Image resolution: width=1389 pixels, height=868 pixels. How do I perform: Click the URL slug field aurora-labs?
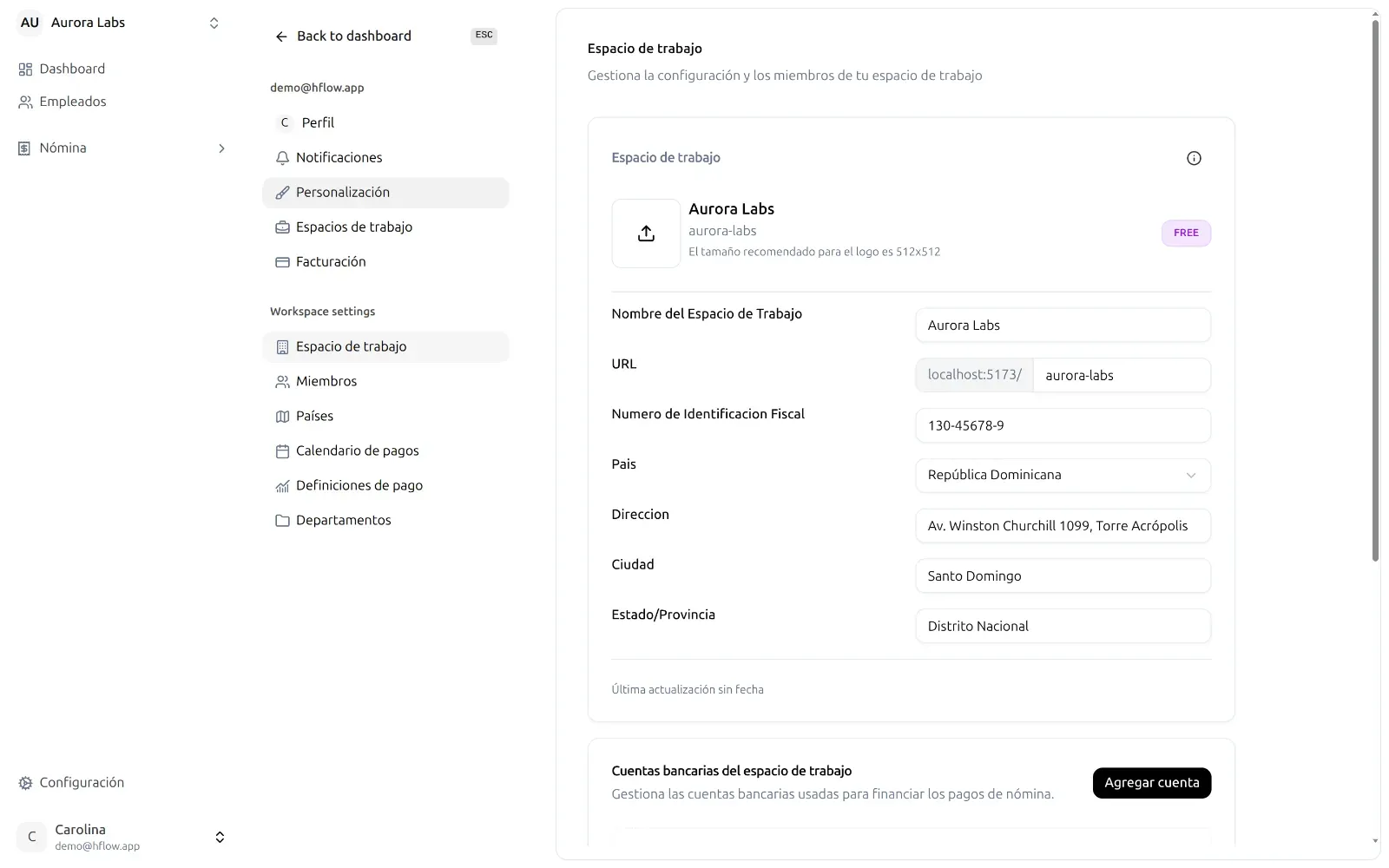(x=1122, y=376)
